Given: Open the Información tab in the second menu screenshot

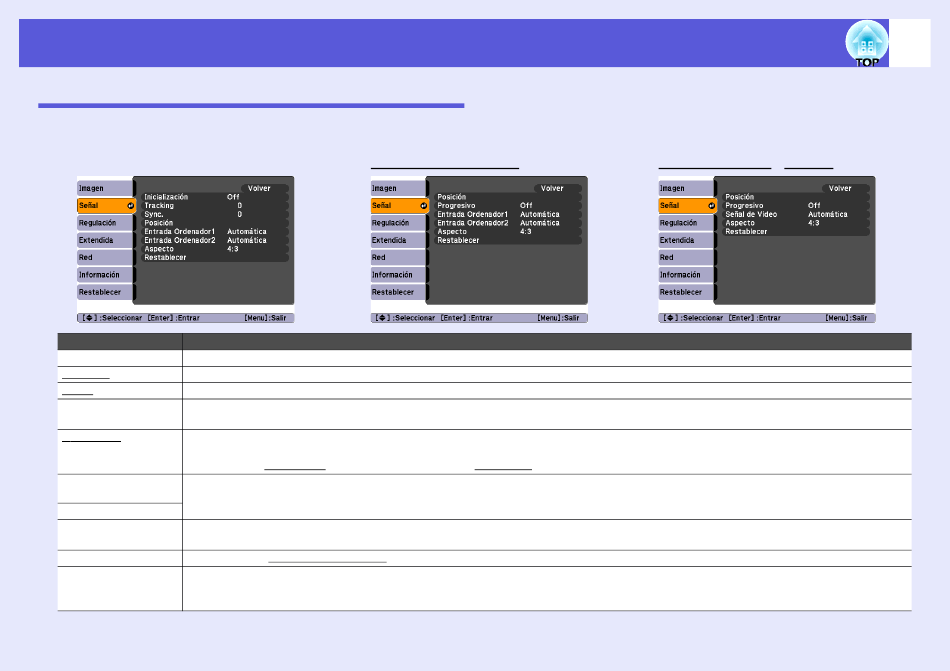Looking at the screenshot, I should pyautogui.click(x=398, y=275).
